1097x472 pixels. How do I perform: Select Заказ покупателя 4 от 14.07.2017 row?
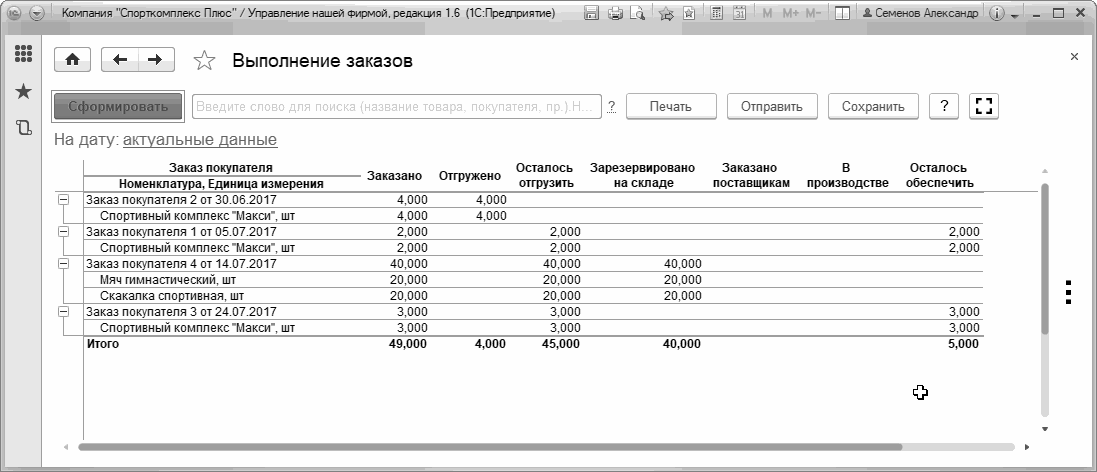tap(533, 264)
